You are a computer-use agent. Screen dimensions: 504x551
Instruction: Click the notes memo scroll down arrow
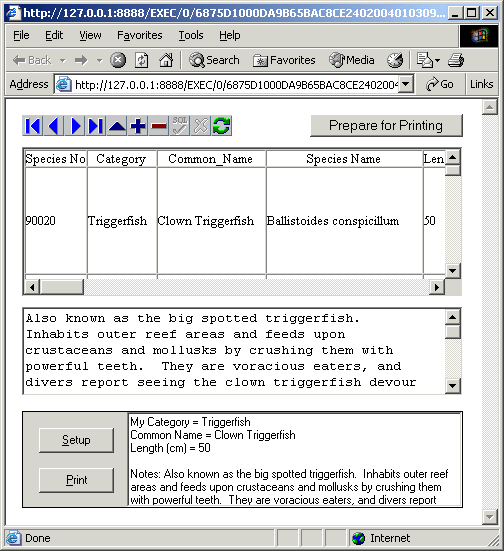click(x=453, y=385)
